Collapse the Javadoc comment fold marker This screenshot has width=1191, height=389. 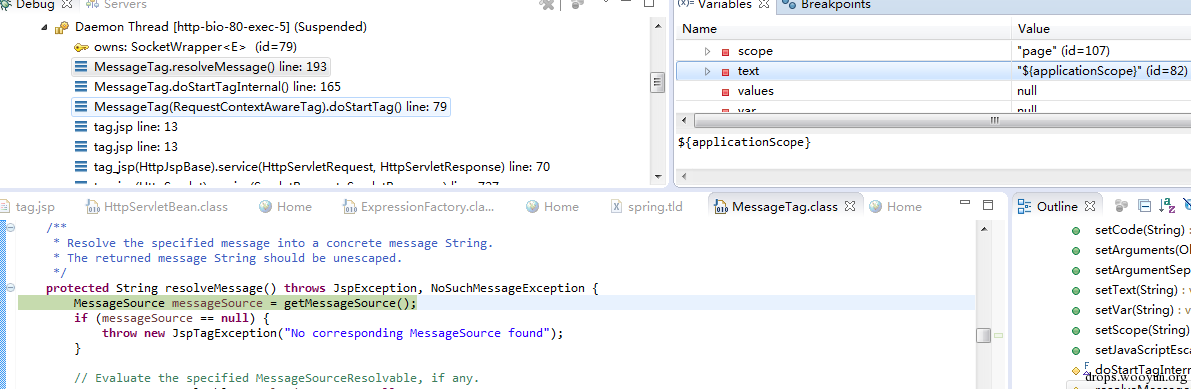[11, 227]
